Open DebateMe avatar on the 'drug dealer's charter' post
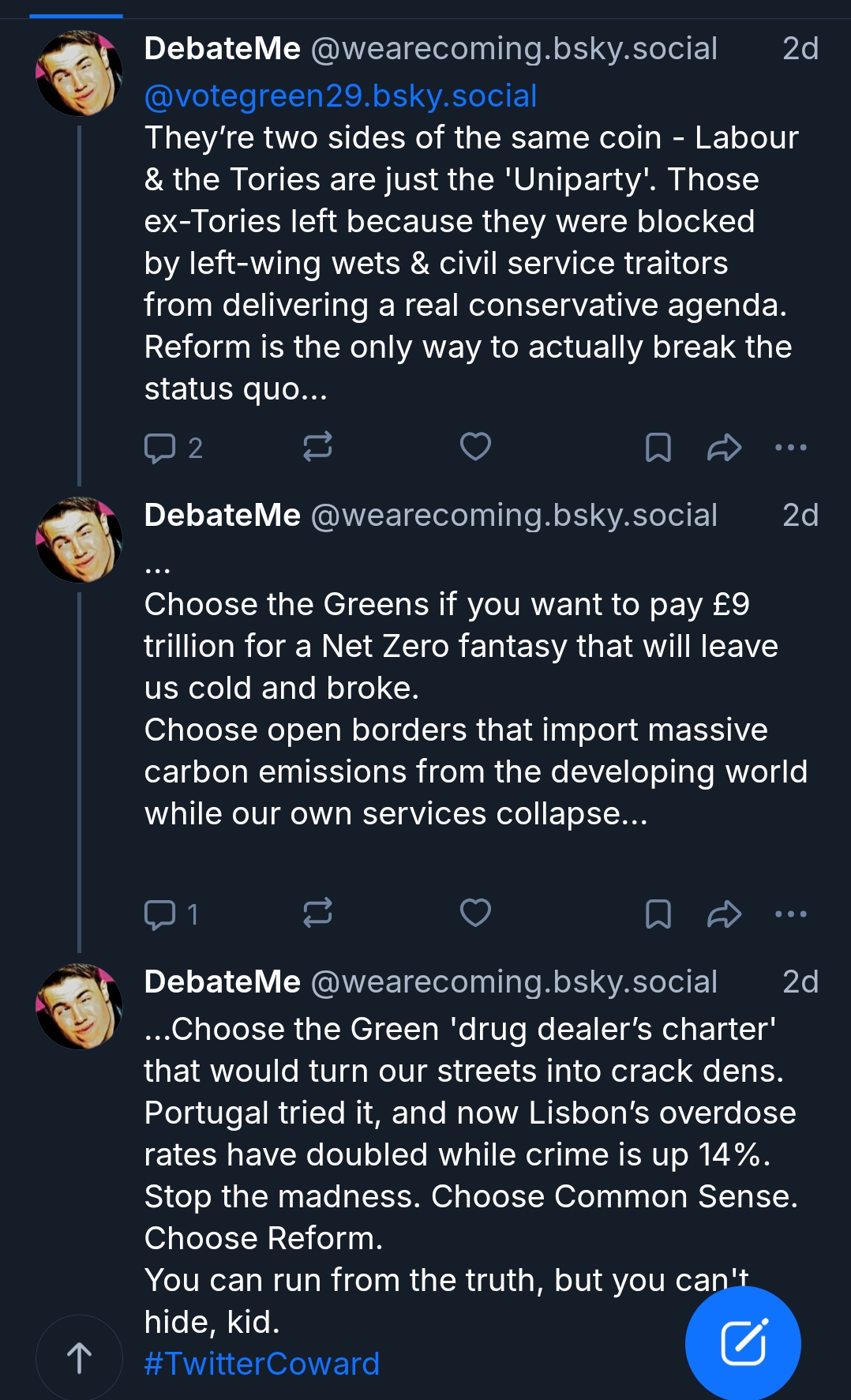The image size is (851, 1400). 79,1007
